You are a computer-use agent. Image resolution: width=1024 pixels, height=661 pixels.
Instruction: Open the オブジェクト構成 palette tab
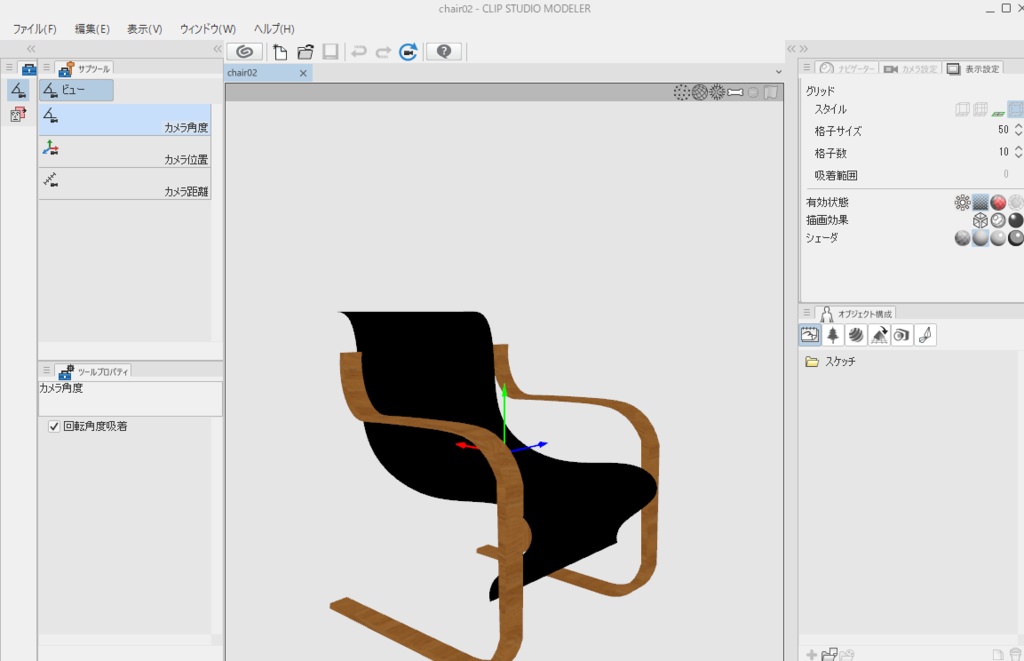click(x=856, y=314)
